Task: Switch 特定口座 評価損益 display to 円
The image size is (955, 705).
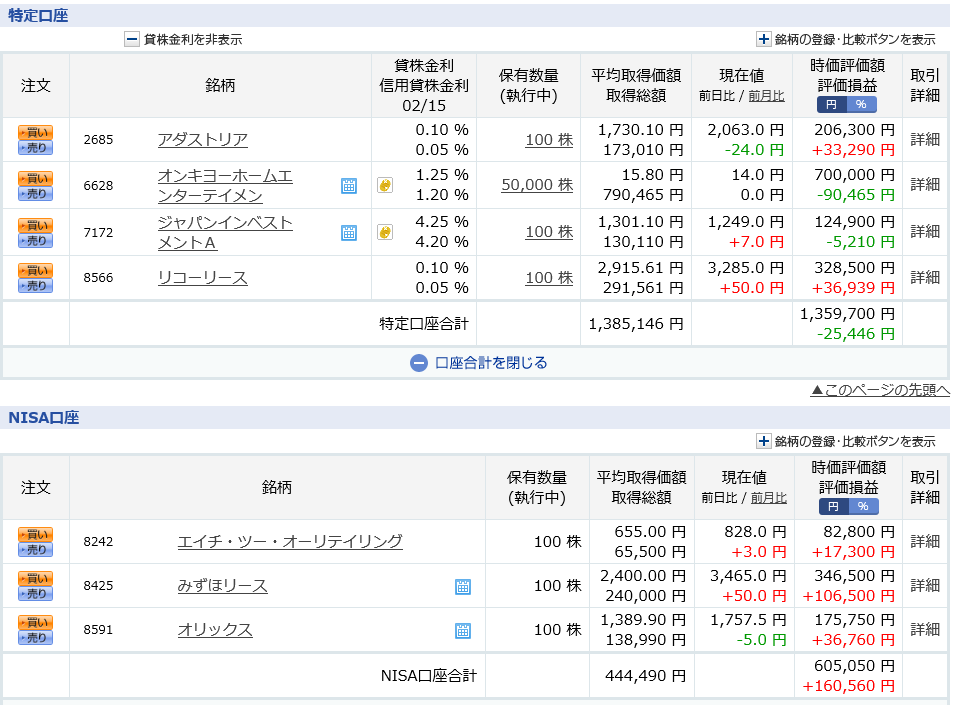Action: tap(831, 105)
